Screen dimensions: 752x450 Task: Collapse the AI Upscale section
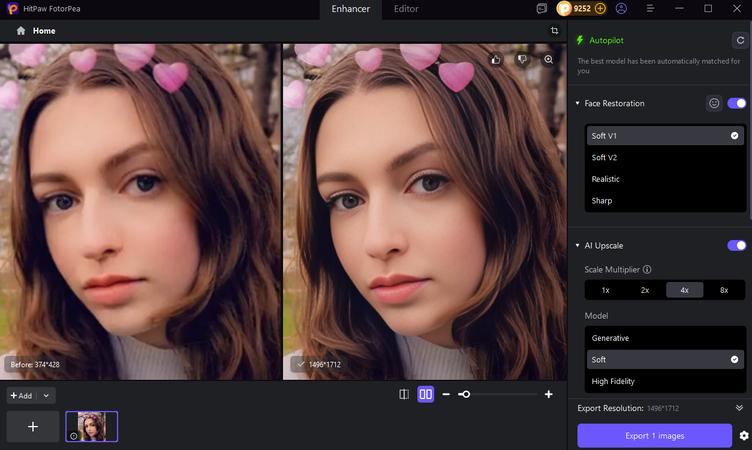click(x=577, y=246)
